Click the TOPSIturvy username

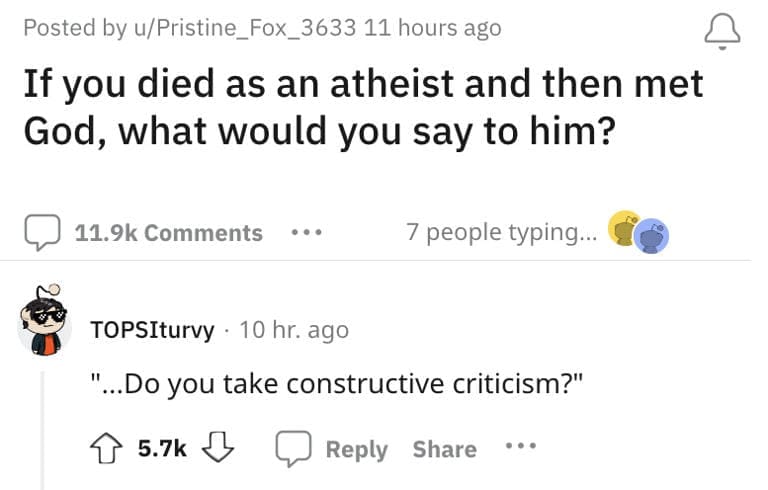151,329
